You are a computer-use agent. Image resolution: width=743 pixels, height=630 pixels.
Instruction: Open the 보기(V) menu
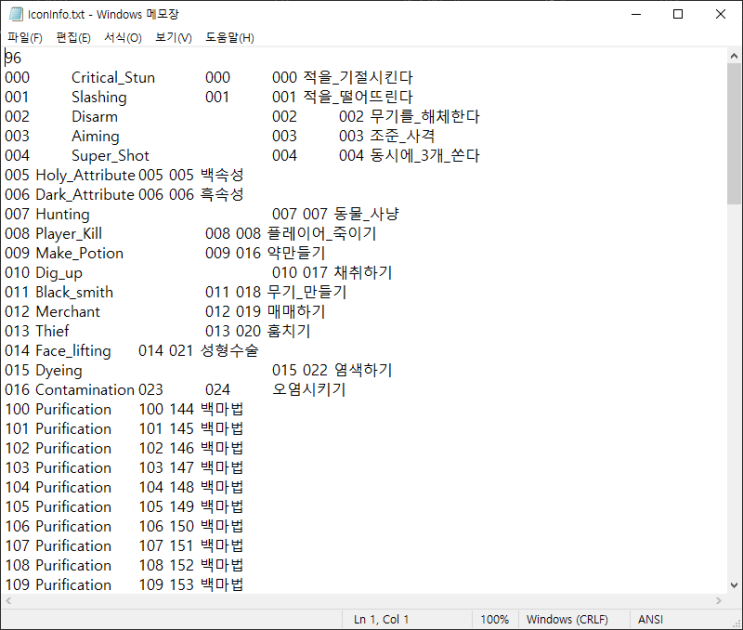coord(173,38)
